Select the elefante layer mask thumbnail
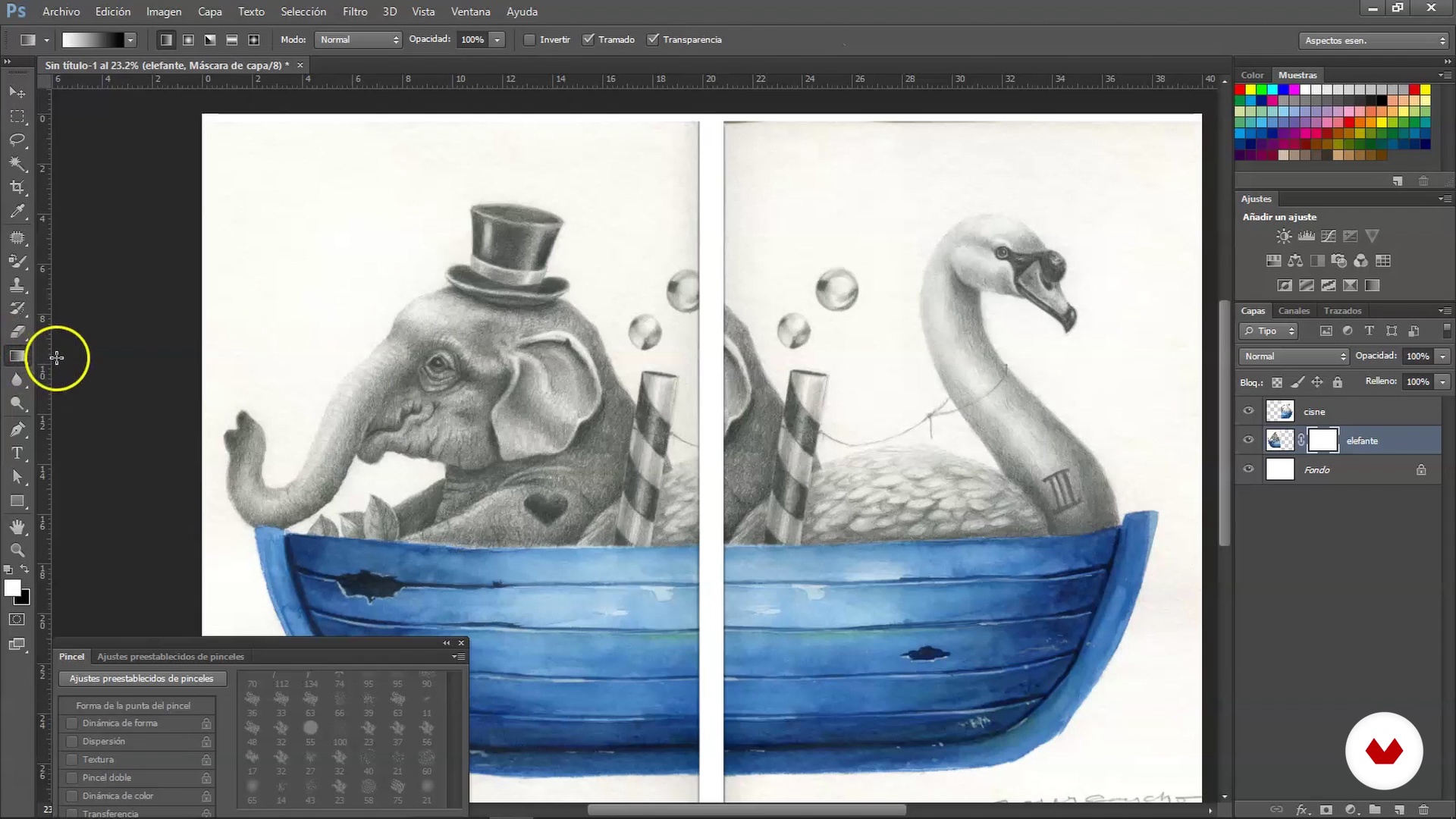The height and width of the screenshot is (819, 1456). (x=1323, y=440)
